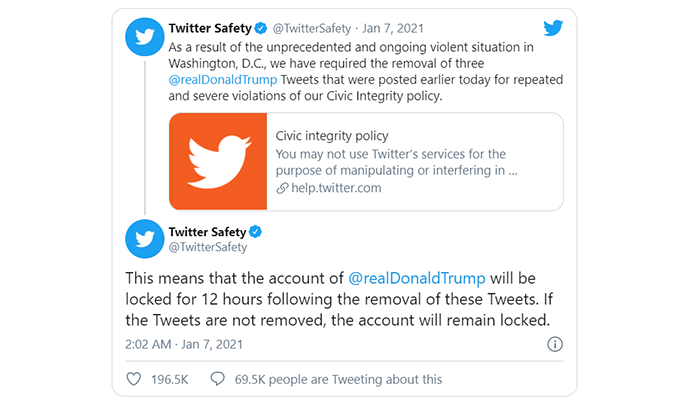Open Twitter Safety avatar on second tweet

(x=145, y=239)
